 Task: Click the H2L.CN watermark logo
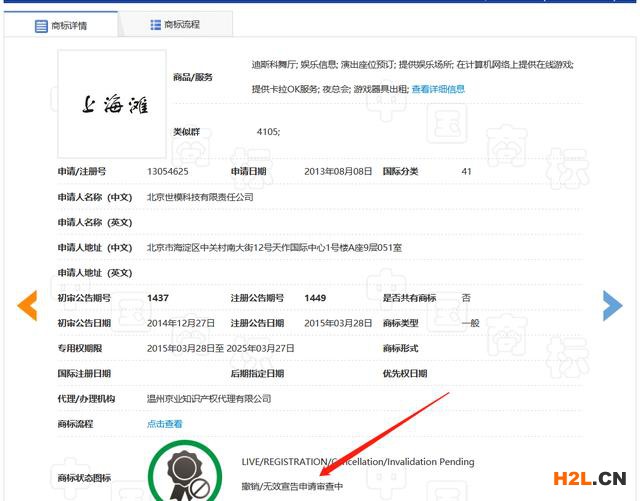pos(587,476)
